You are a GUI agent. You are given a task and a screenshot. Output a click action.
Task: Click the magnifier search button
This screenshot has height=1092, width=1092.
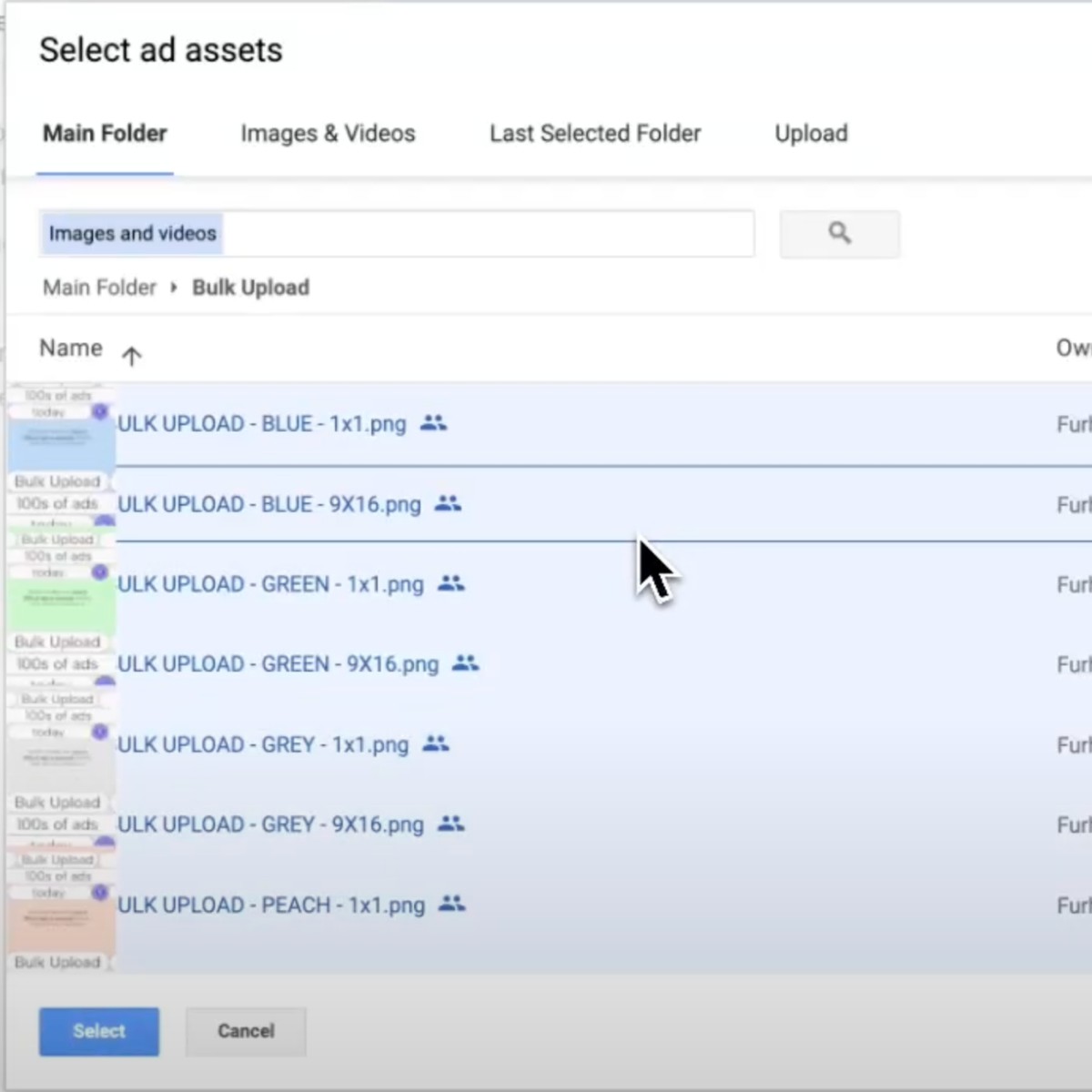click(839, 234)
